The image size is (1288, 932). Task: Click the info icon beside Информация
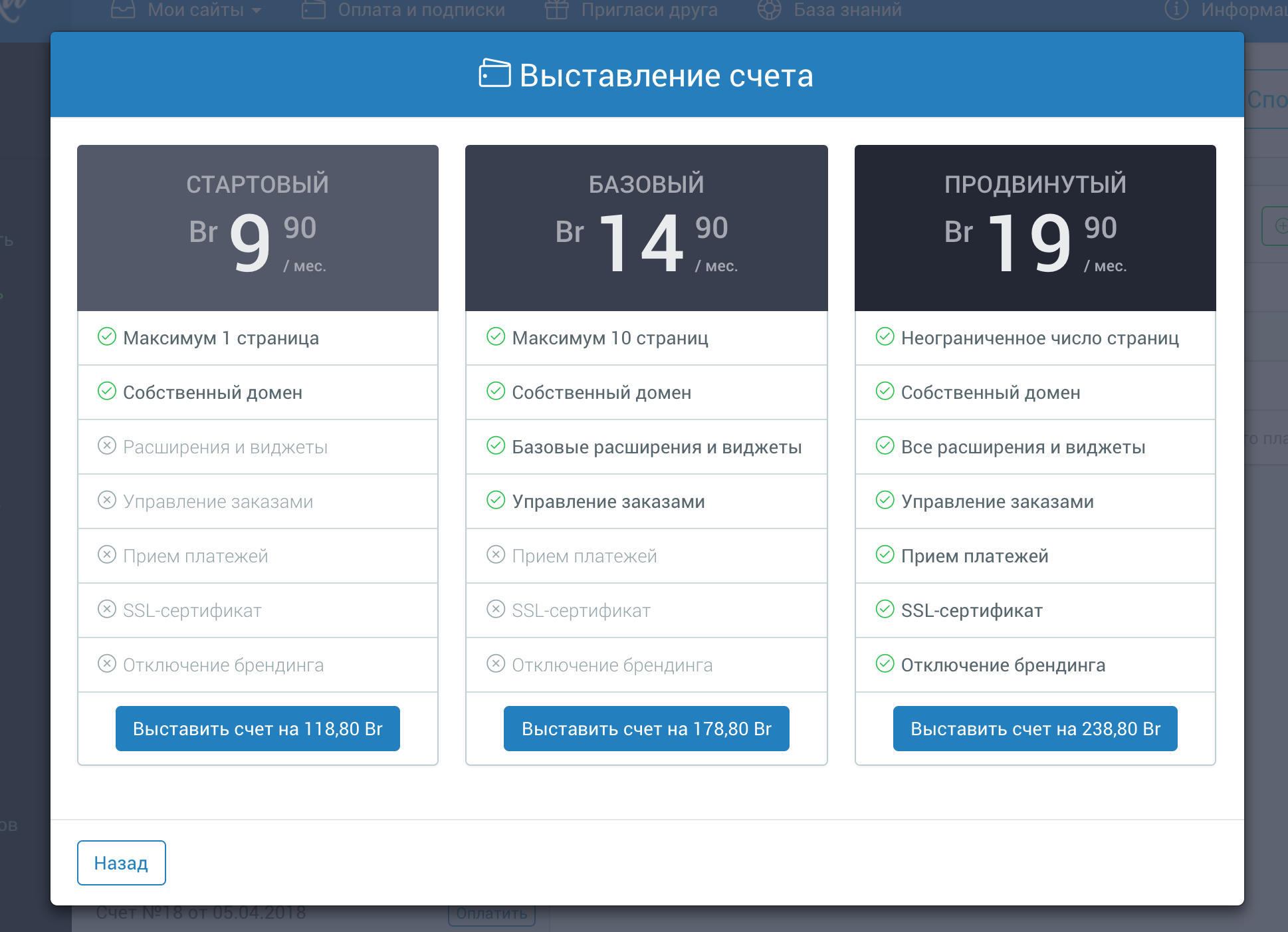[x=1176, y=9]
